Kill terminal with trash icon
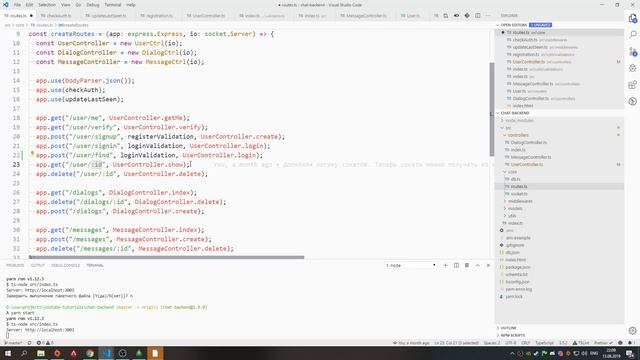The image size is (640, 360). click(467, 265)
